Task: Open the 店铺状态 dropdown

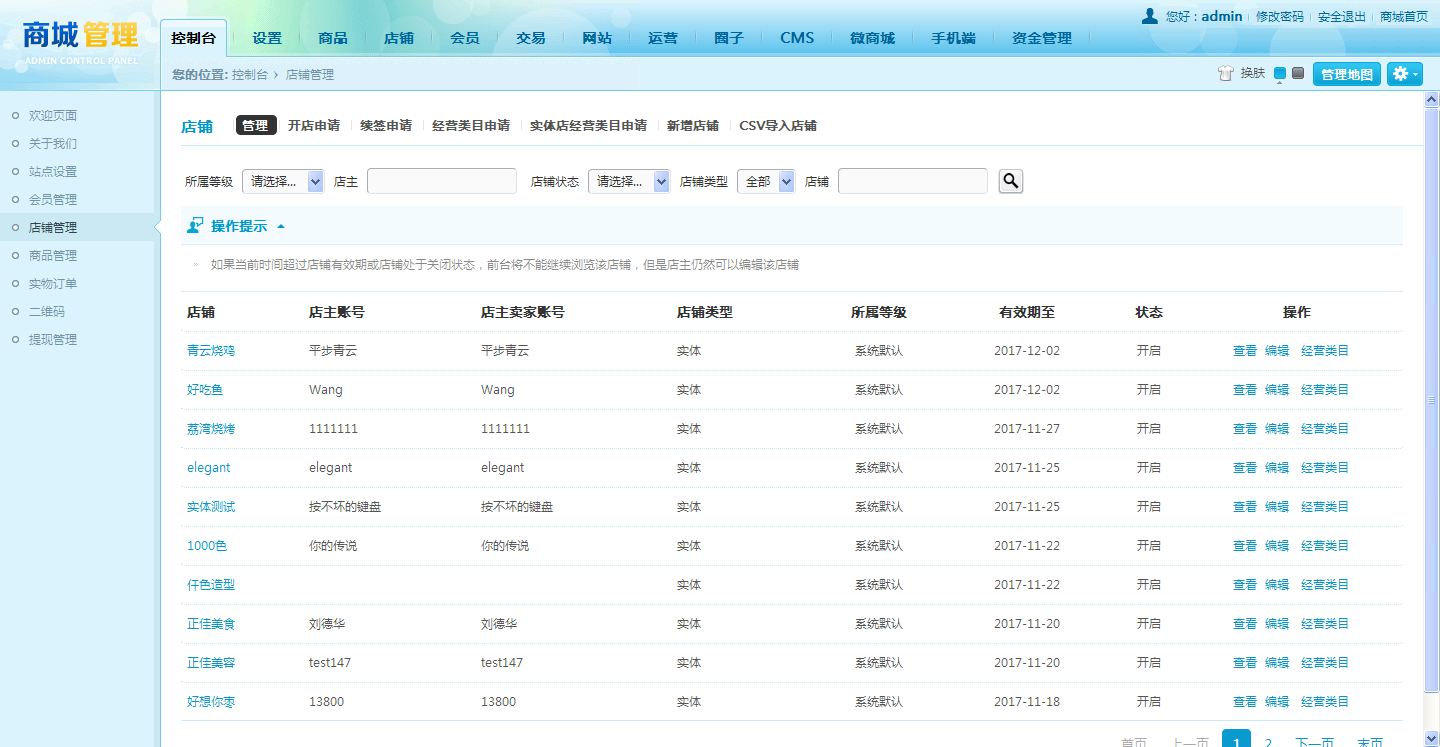Action: [x=629, y=181]
